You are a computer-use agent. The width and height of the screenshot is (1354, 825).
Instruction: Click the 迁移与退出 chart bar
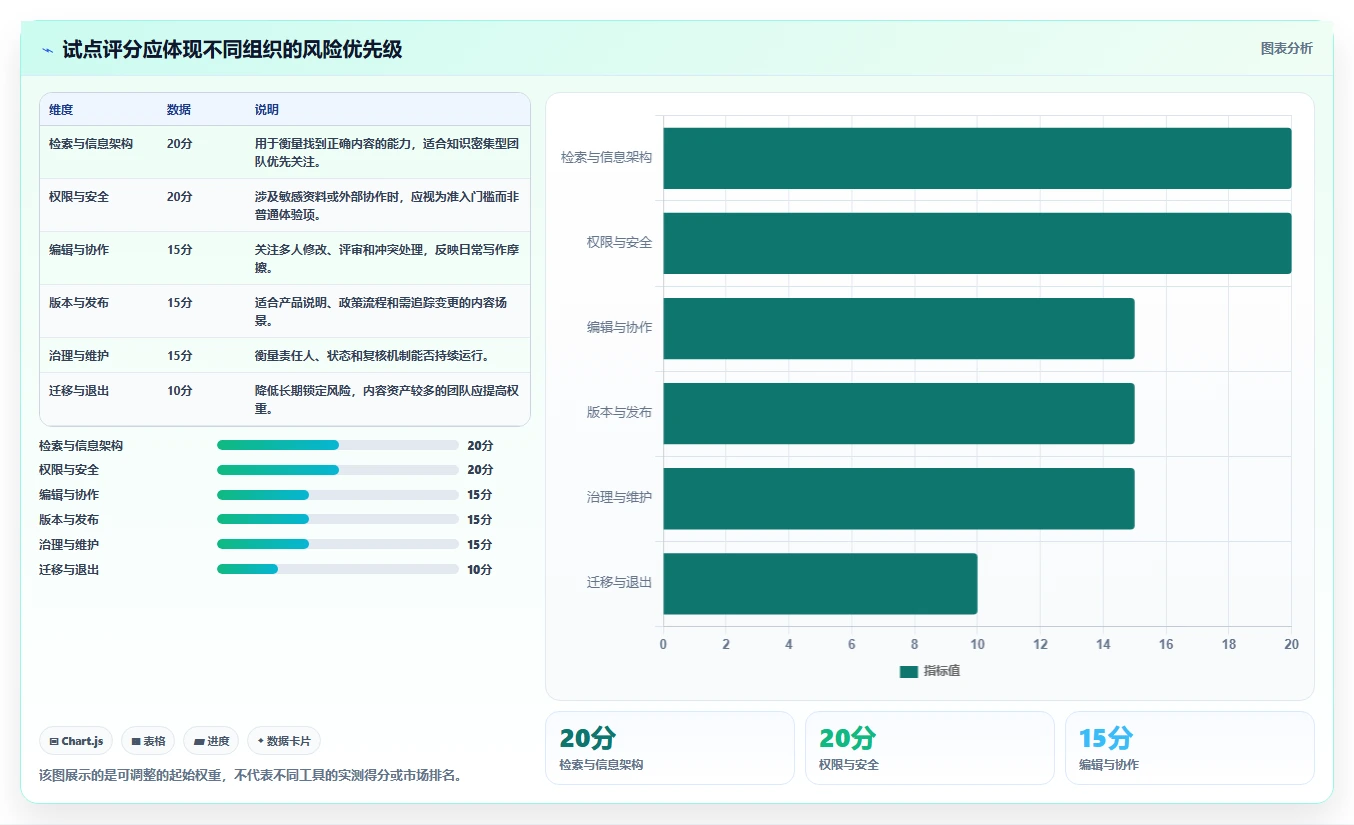[820, 584]
